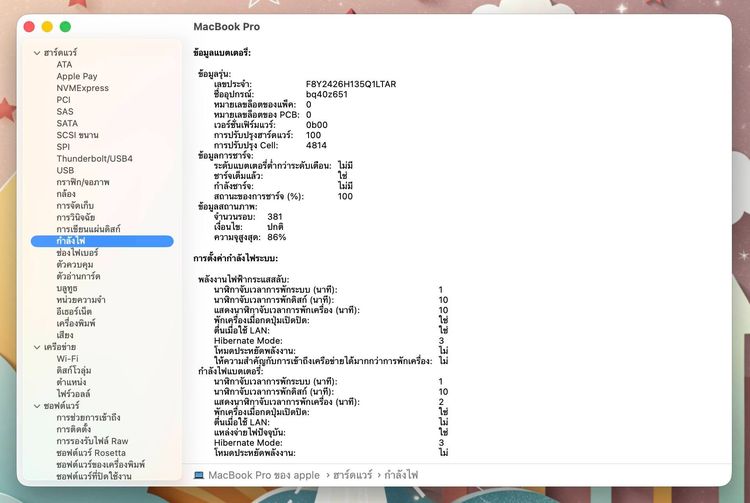The height and width of the screenshot is (503, 750).
Task: Select highlighted กำลังไฟ row
Action: (x=102, y=241)
